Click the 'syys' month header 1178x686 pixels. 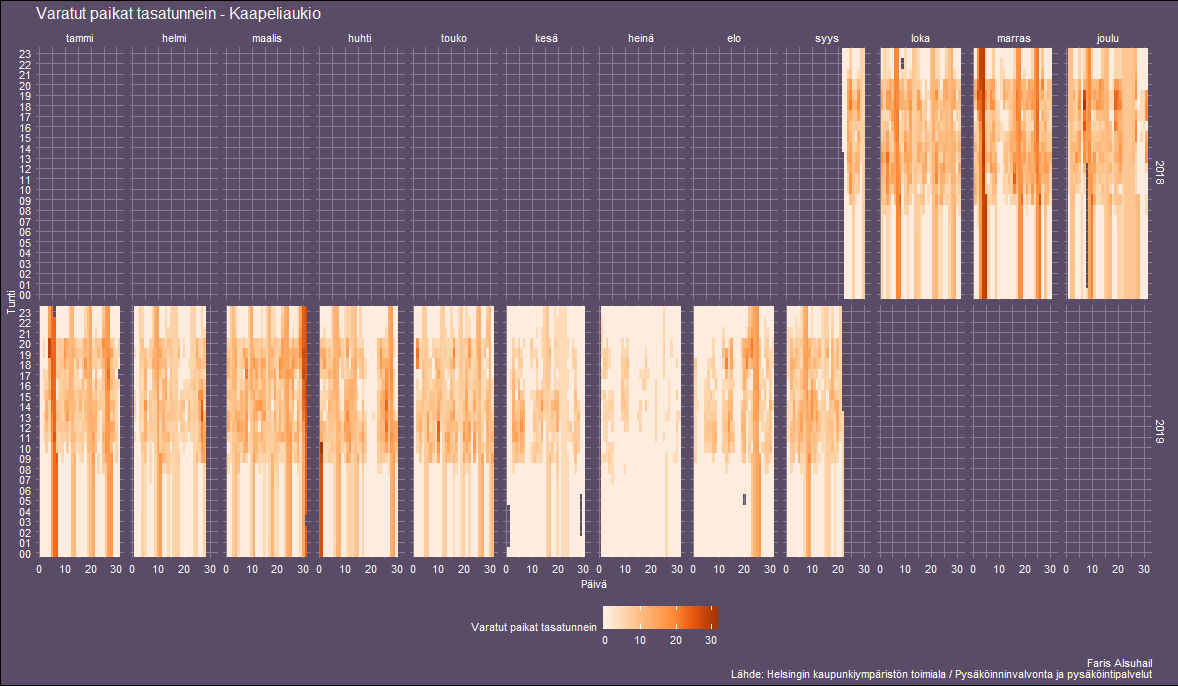point(827,39)
